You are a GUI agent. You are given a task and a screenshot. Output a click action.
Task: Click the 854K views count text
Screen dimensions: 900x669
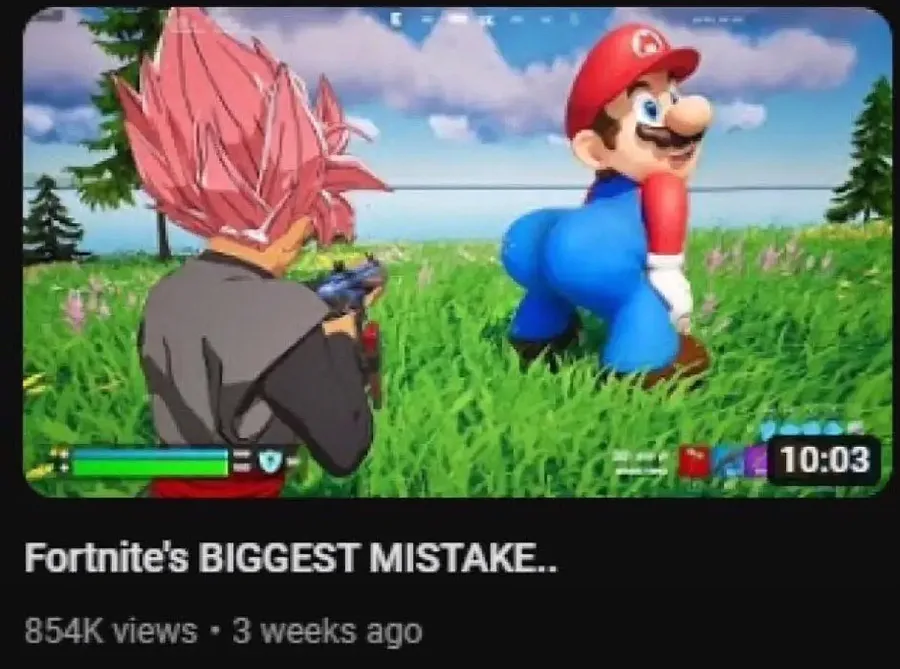click(111, 631)
